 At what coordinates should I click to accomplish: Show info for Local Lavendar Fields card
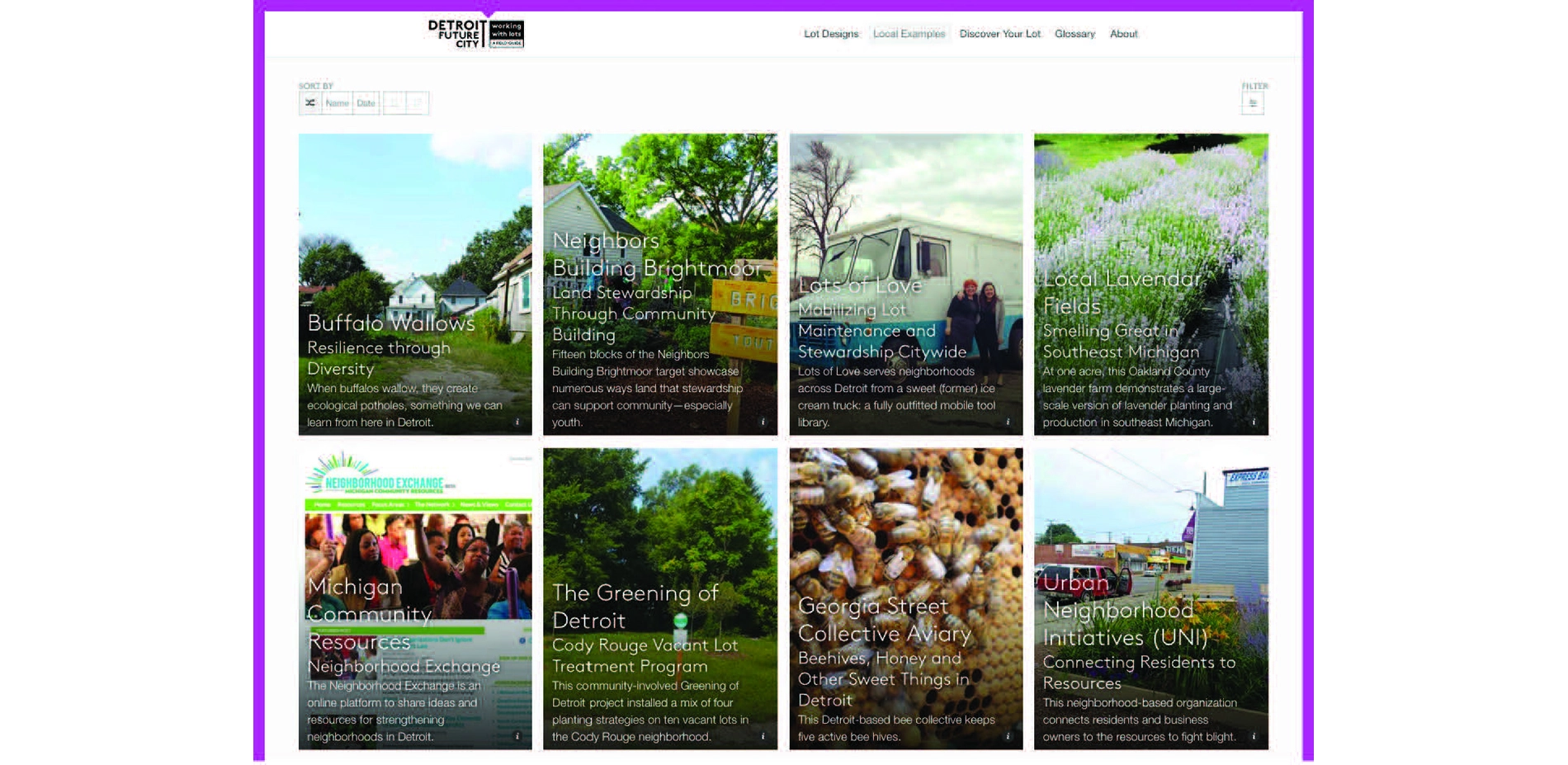(x=1254, y=422)
